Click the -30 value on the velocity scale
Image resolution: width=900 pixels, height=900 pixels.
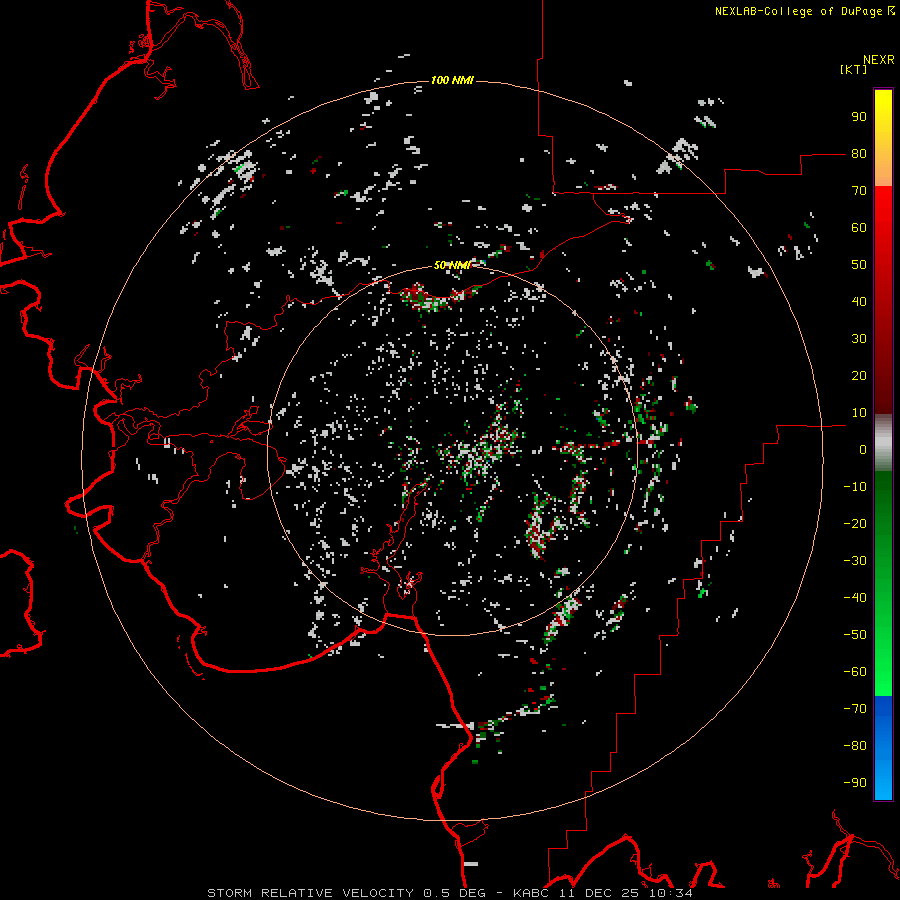(x=855, y=561)
